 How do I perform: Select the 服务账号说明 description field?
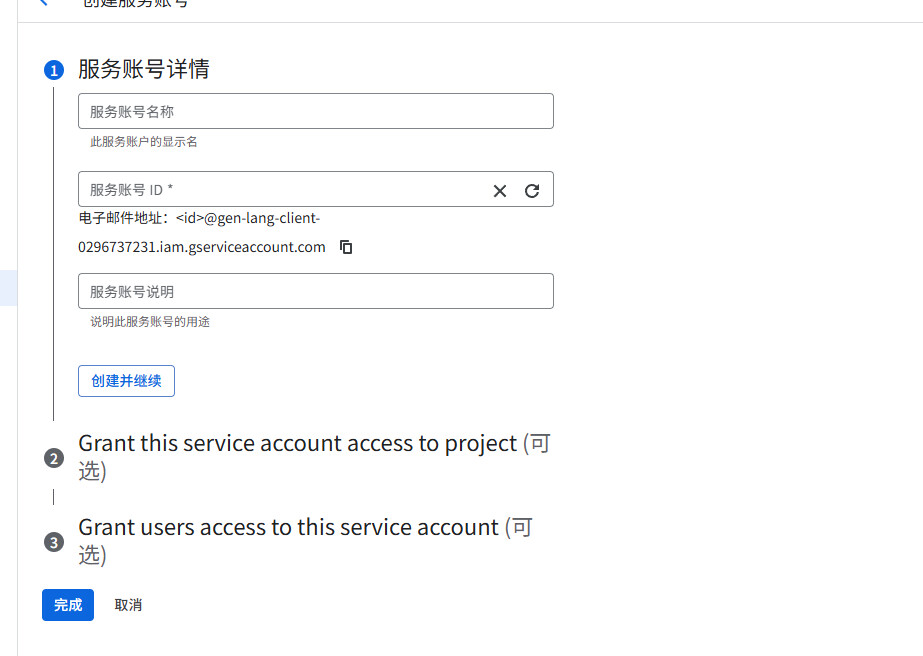point(315,291)
